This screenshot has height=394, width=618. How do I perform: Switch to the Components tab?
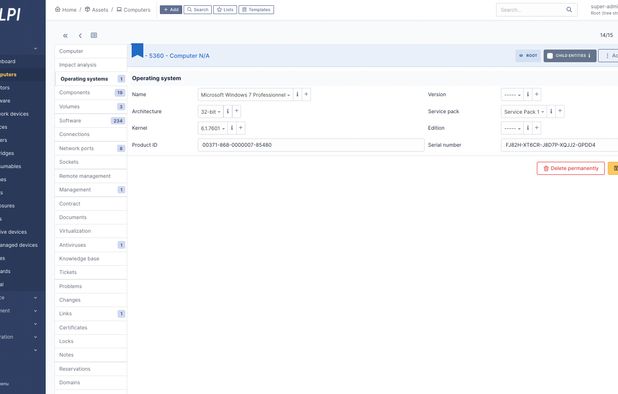[x=91, y=93]
